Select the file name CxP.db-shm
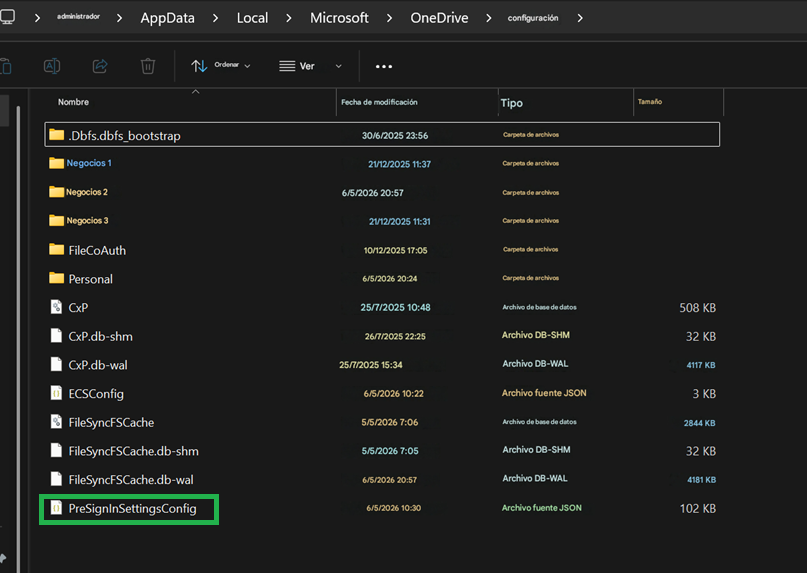 coord(101,336)
